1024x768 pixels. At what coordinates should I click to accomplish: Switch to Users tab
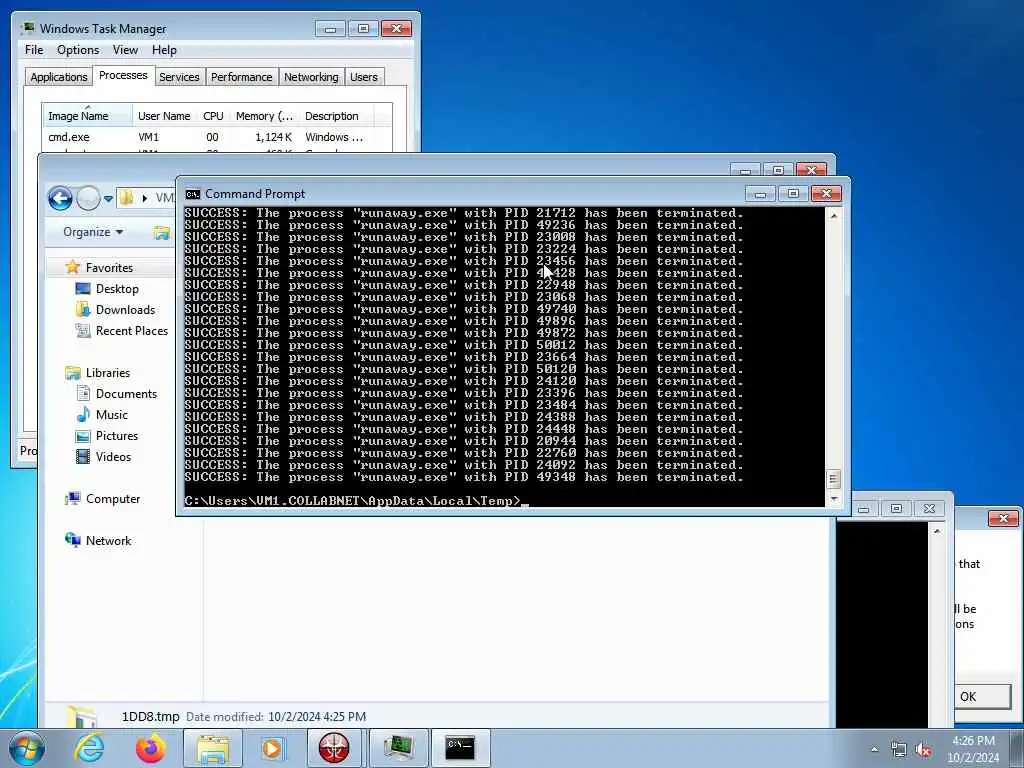tap(364, 77)
